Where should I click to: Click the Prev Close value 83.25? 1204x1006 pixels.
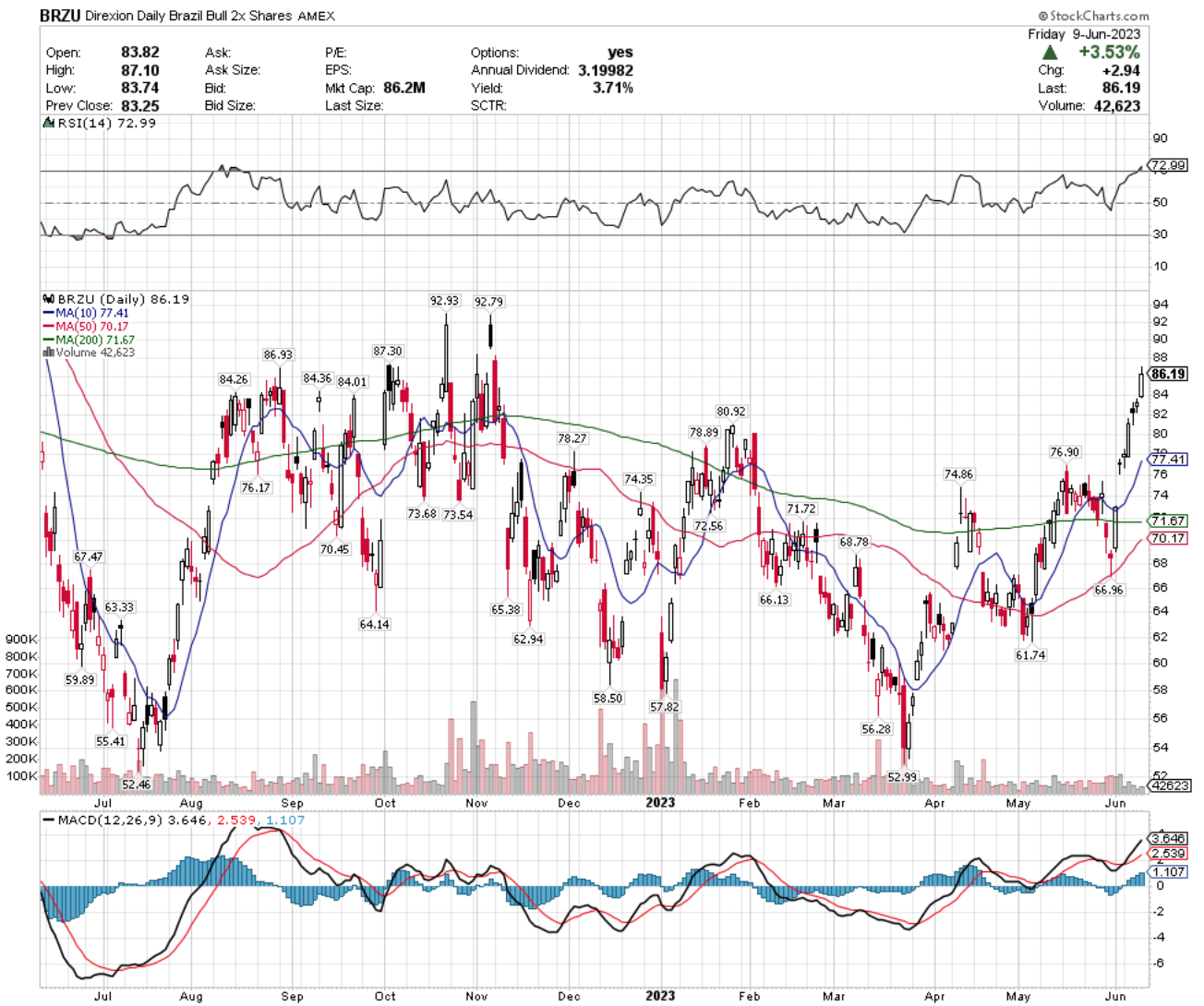click(x=140, y=105)
